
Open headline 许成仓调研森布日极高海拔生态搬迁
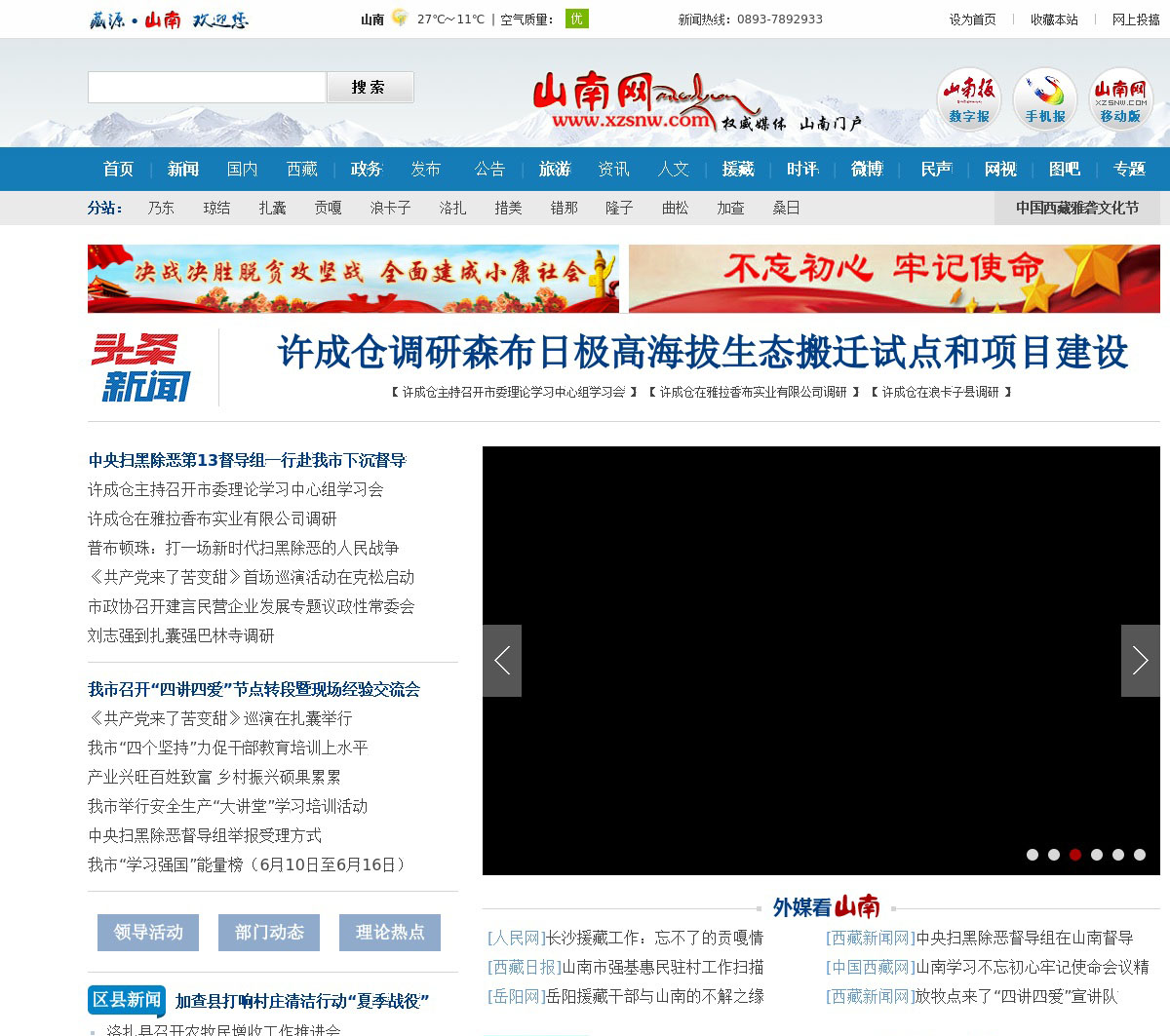(702, 353)
